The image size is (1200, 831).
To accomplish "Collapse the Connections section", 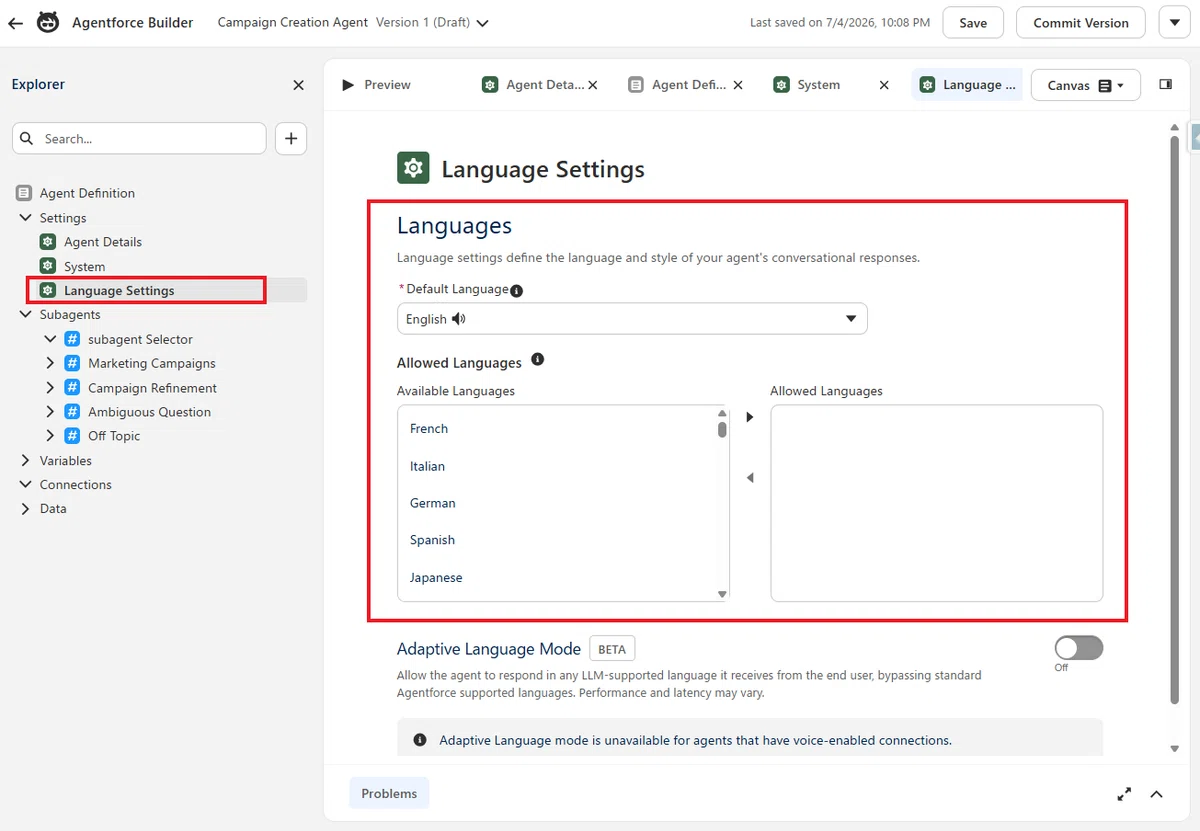I will [x=26, y=484].
